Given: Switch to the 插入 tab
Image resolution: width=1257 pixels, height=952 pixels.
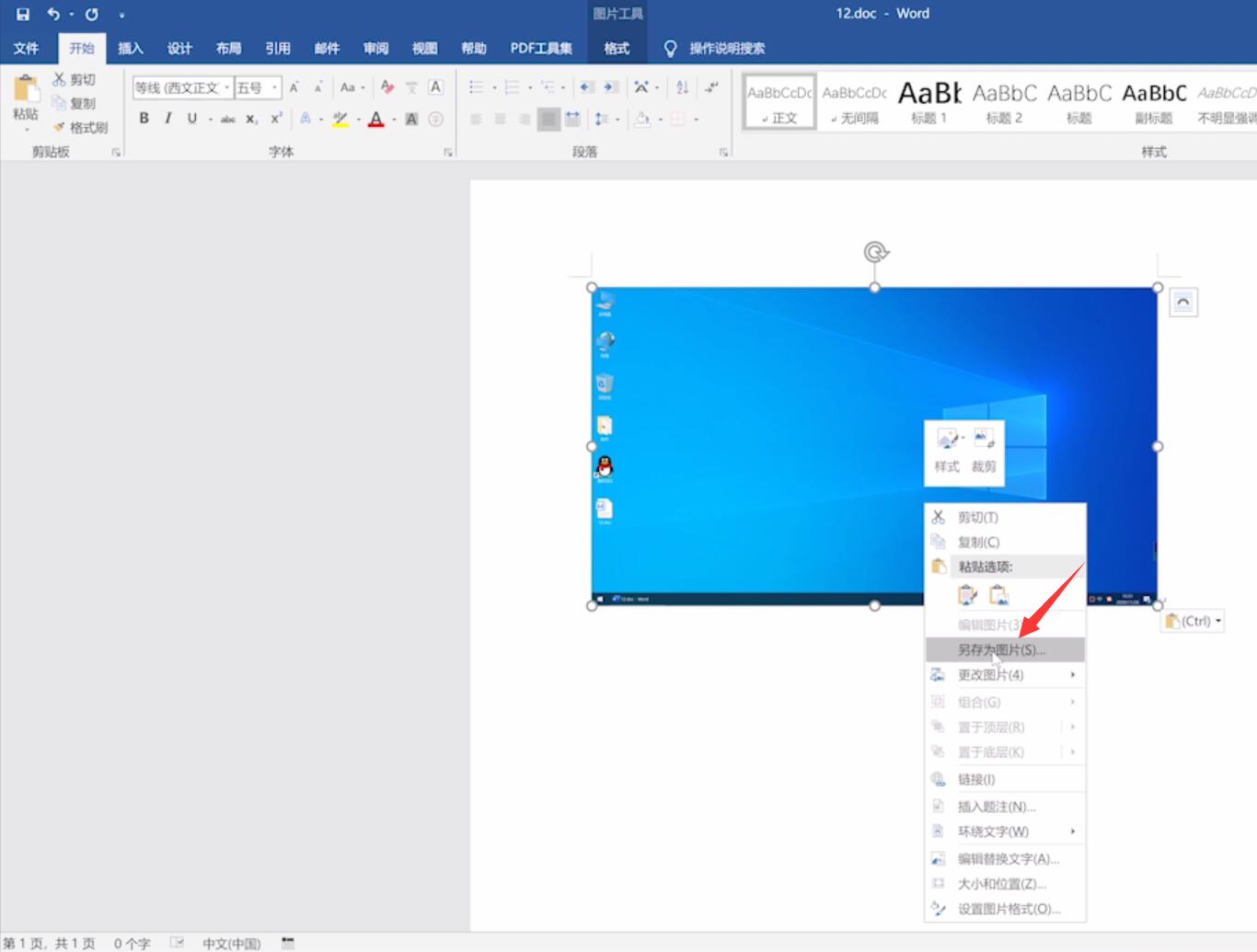Looking at the screenshot, I should pyautogui.click(x=131, y=48).
